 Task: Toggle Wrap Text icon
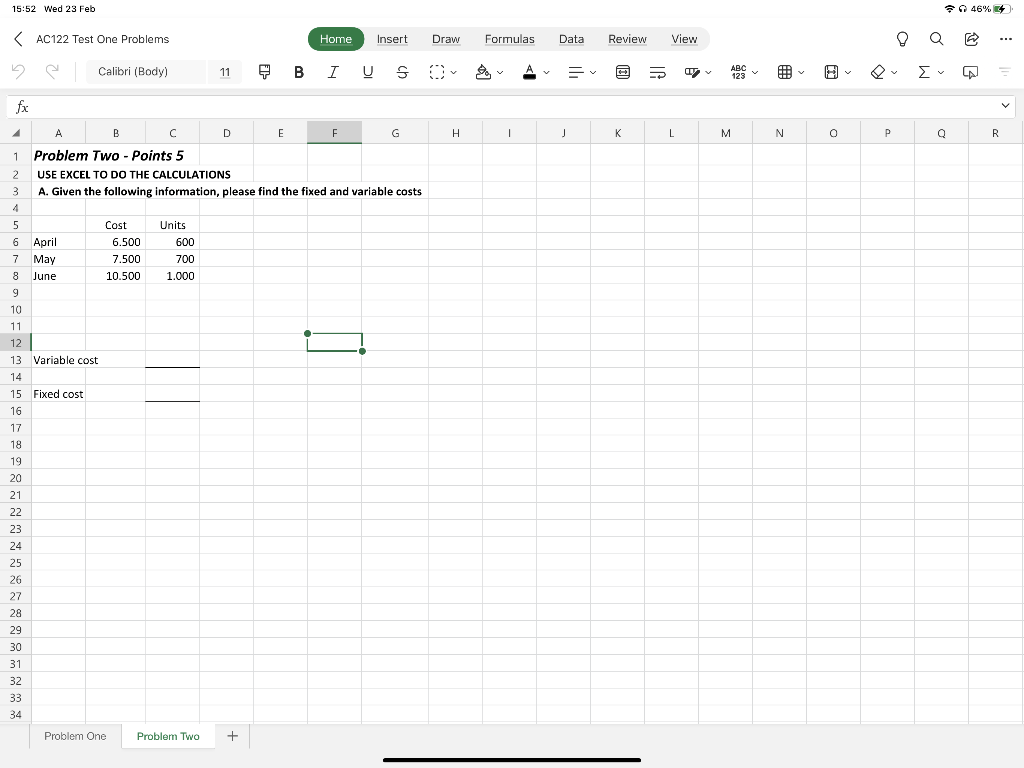[x=658, y=72]
